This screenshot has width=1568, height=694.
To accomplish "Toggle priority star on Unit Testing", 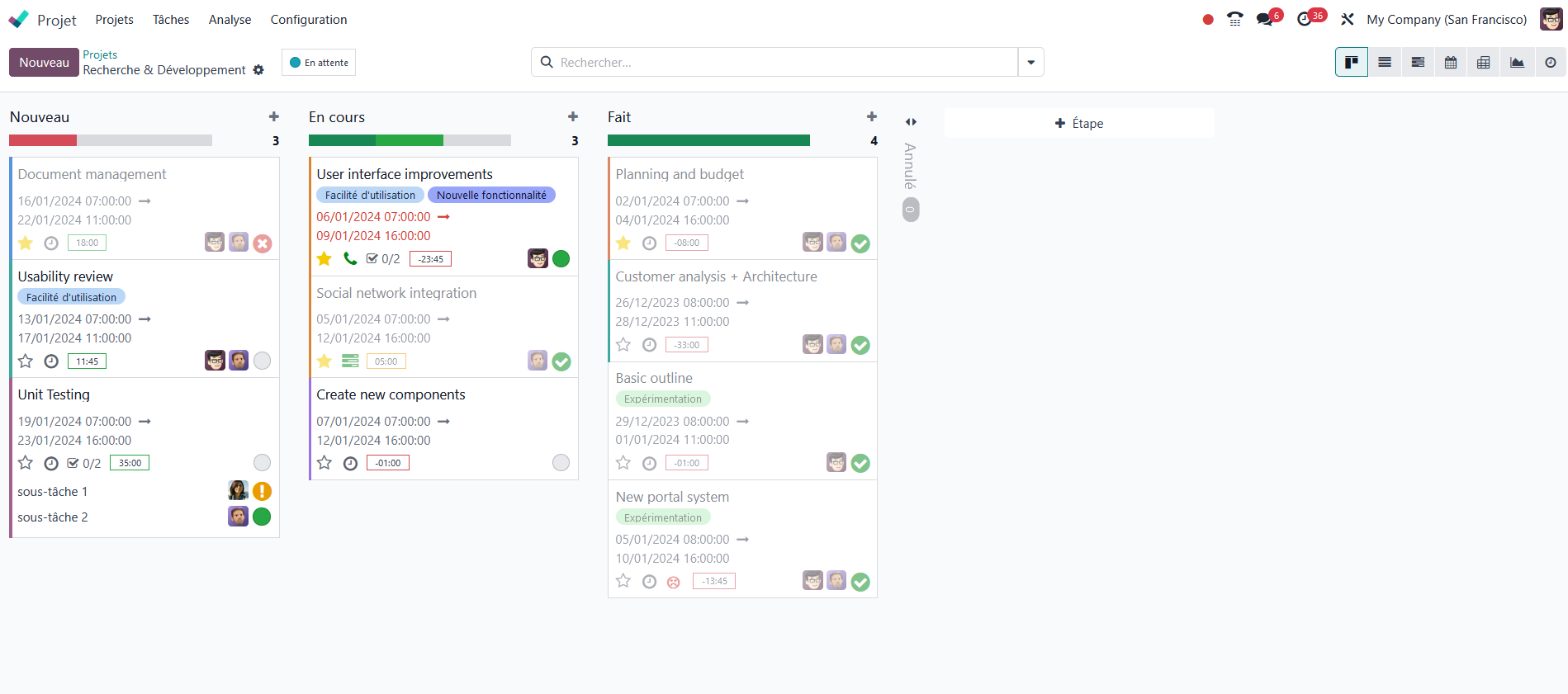I will coord(26,462).
